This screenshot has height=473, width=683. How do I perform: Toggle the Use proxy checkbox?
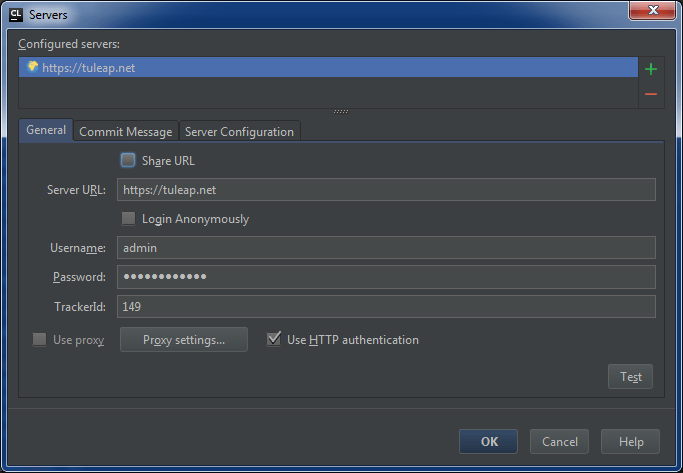[39, 340]
